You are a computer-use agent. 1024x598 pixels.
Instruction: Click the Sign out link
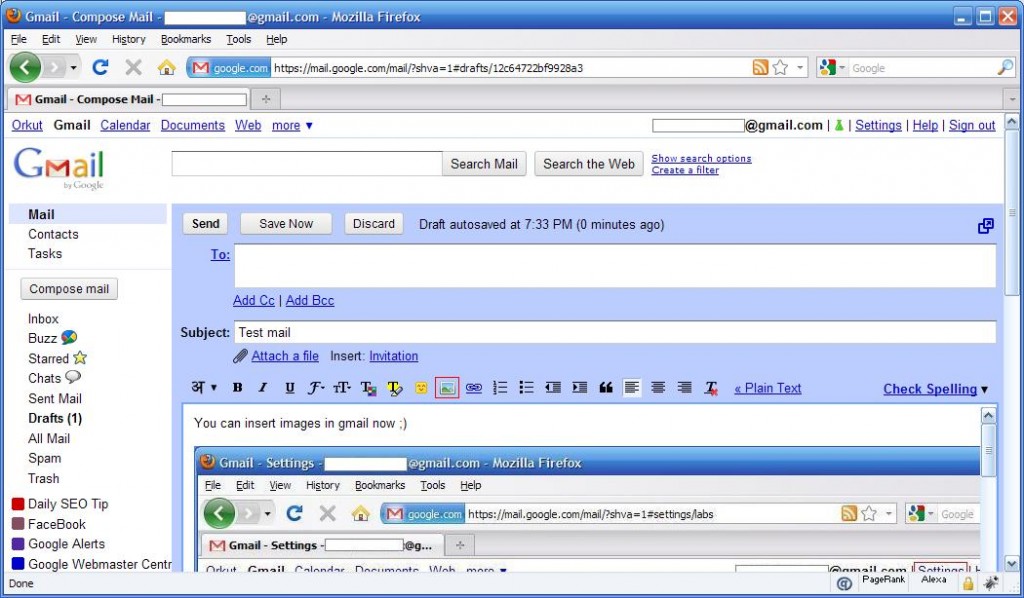(x=972, y=125)
